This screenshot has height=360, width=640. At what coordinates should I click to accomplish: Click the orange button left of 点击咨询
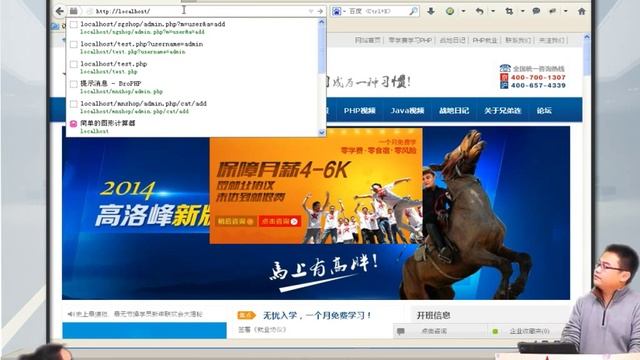(236, 221)
